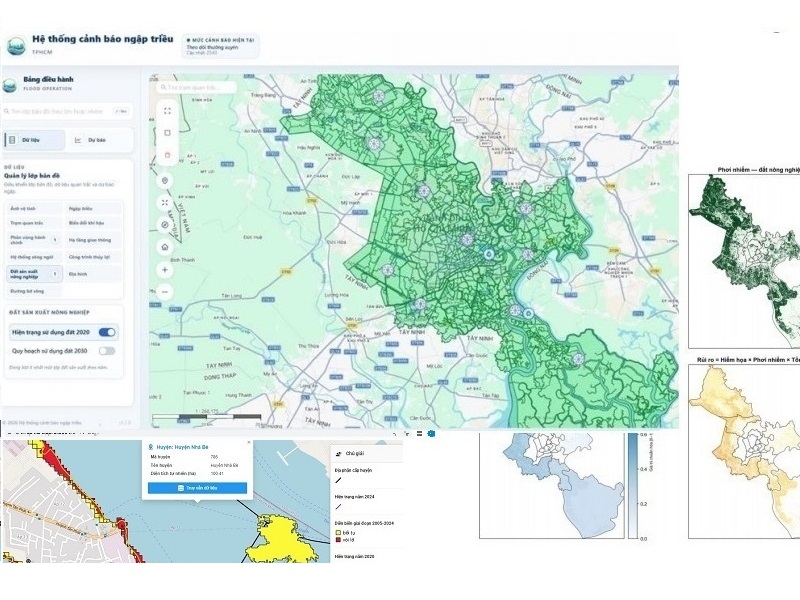Click the current warning level status badge
Screen dimensions: 800x600
(221, 46)
